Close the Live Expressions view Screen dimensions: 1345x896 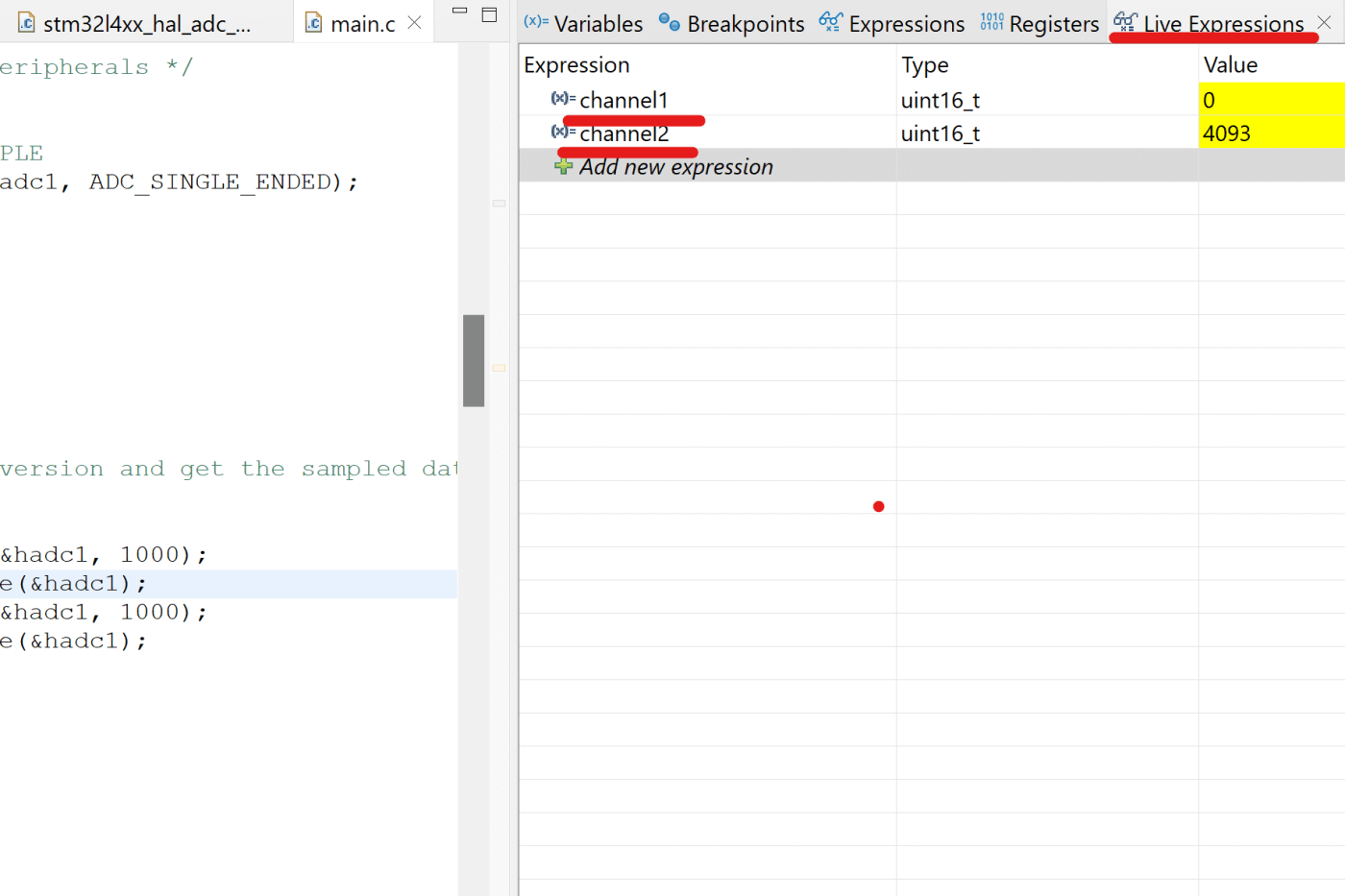pos(1324,22)
